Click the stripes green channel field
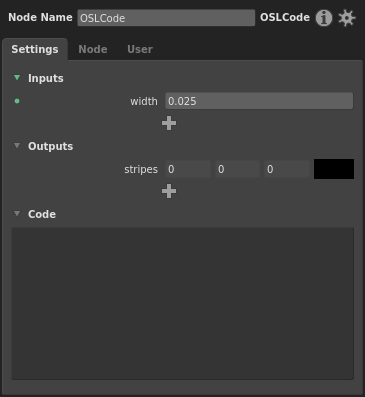 (237, 169)
